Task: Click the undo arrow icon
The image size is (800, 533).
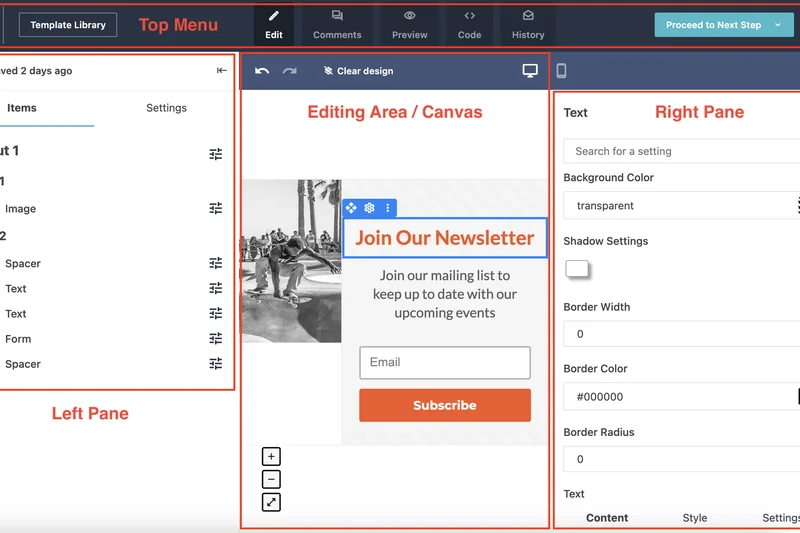Action: coord(262,71)
